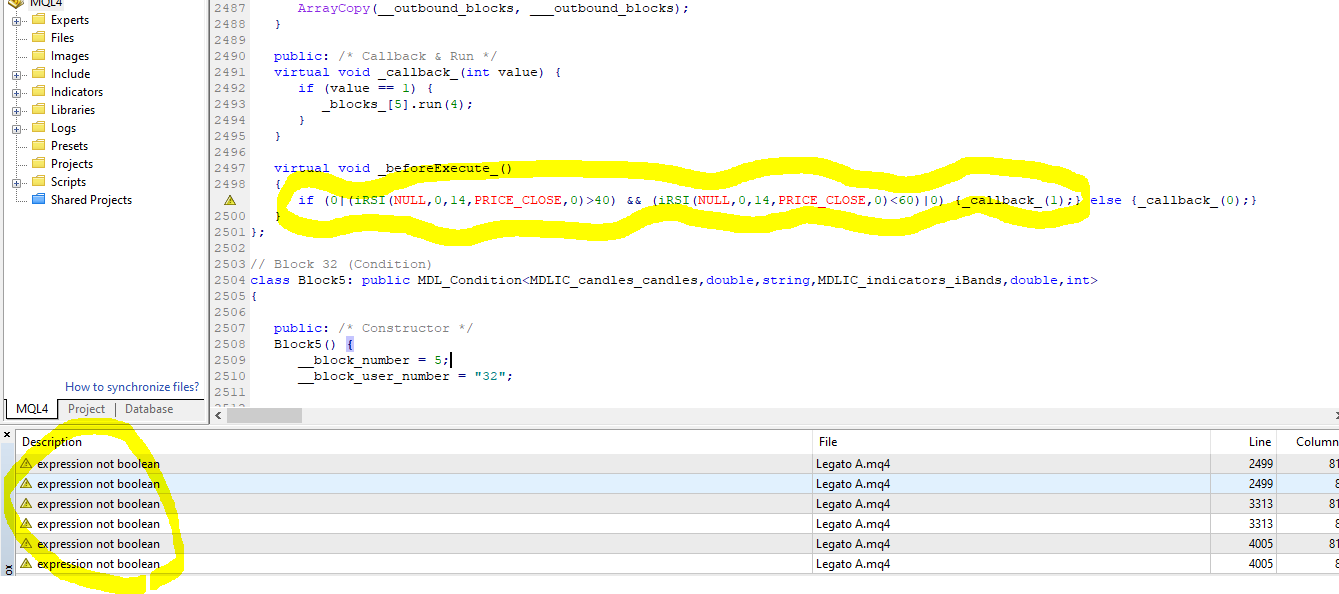Screen dimensions: 1339x594
Task: Select the Projects folder icon
Action: click(x=38, y=164)
